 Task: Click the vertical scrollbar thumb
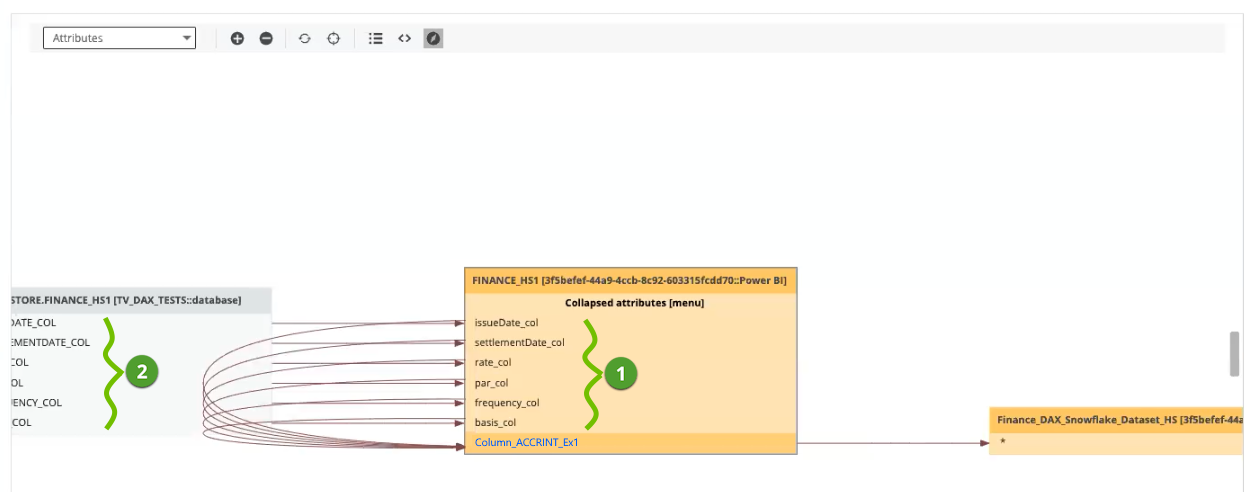point(1234,353)
